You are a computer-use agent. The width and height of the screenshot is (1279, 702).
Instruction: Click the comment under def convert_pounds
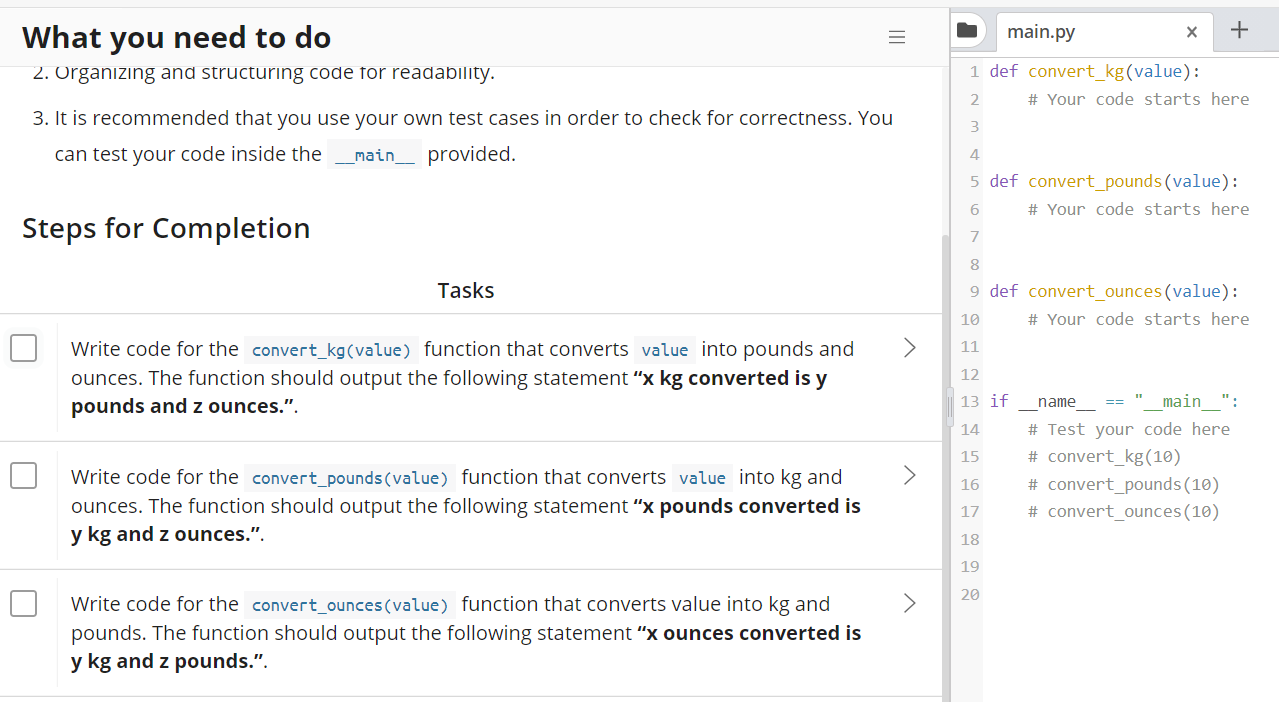[x=1138, y=209]
